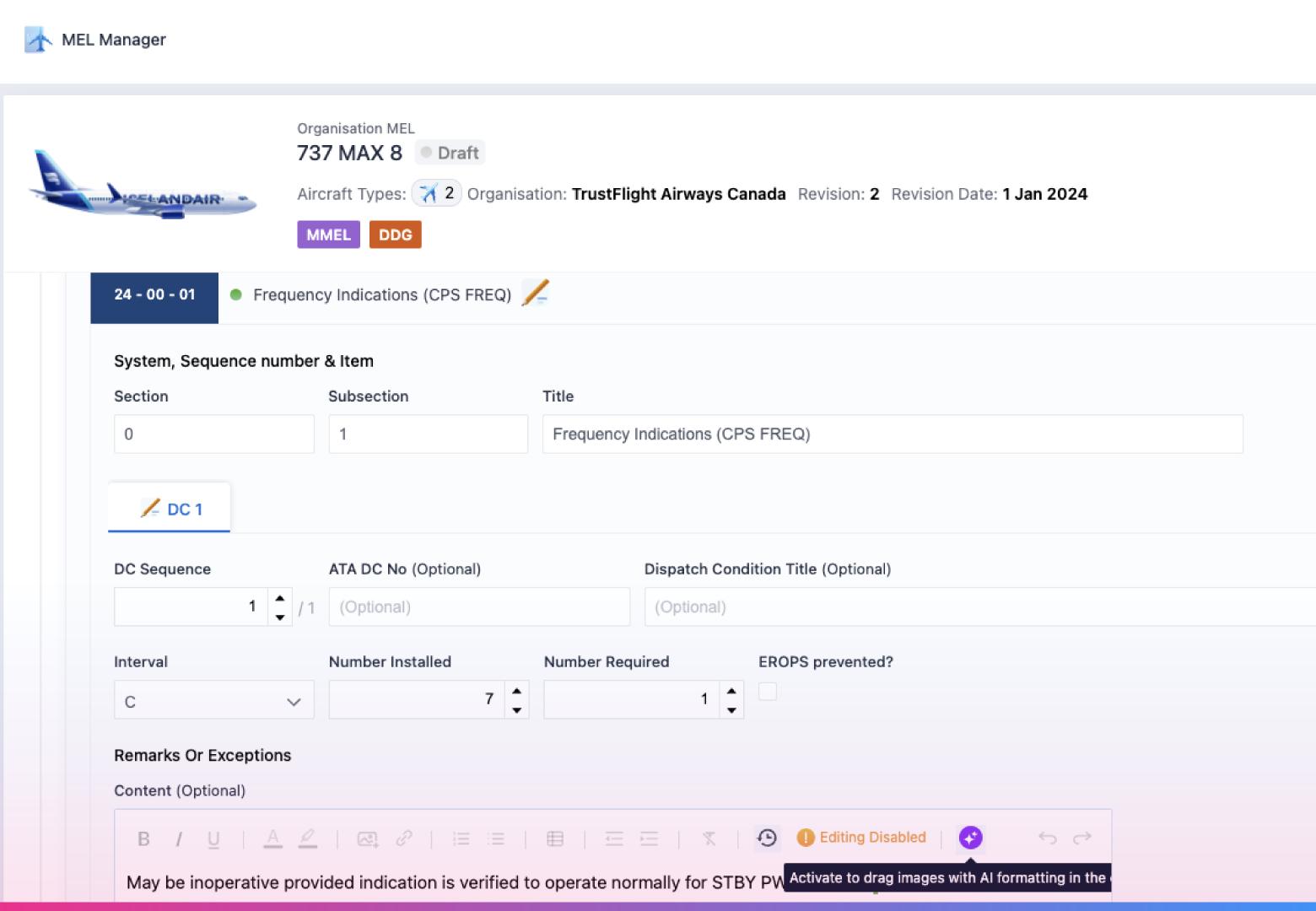This screenshot has width=1316, height=911.
Task: Tick the EROPS prevented checkbox
Action: (768, 692)
